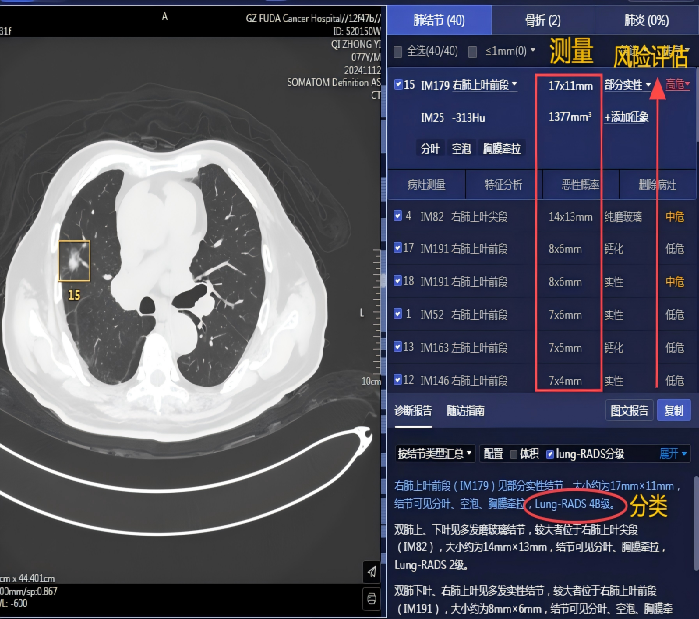Click the 胸膜牵拉 feature tag

pyautogui.click(x=501, y=149)
